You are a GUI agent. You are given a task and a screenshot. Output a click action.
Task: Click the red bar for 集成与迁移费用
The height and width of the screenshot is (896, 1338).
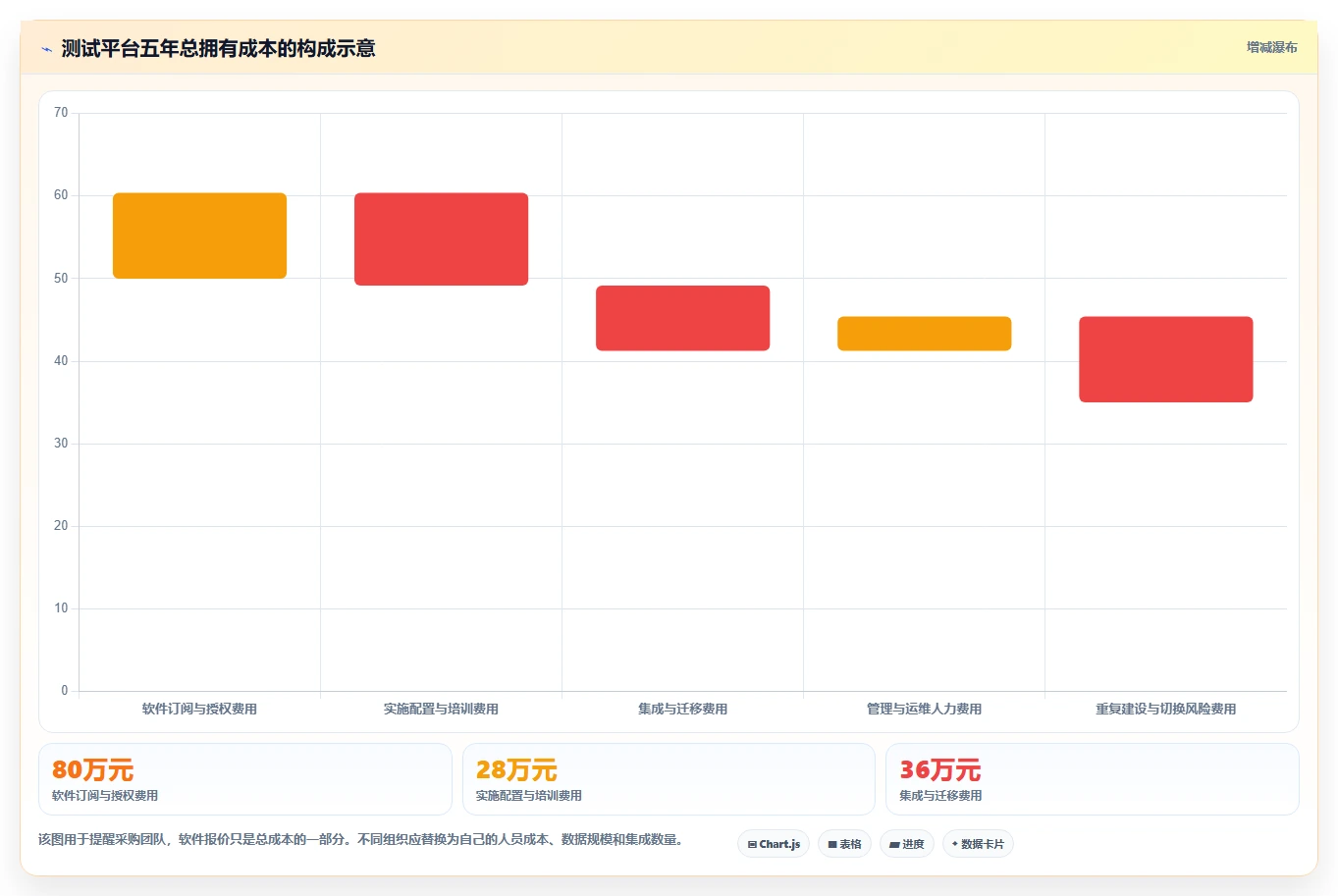(682, 318)
